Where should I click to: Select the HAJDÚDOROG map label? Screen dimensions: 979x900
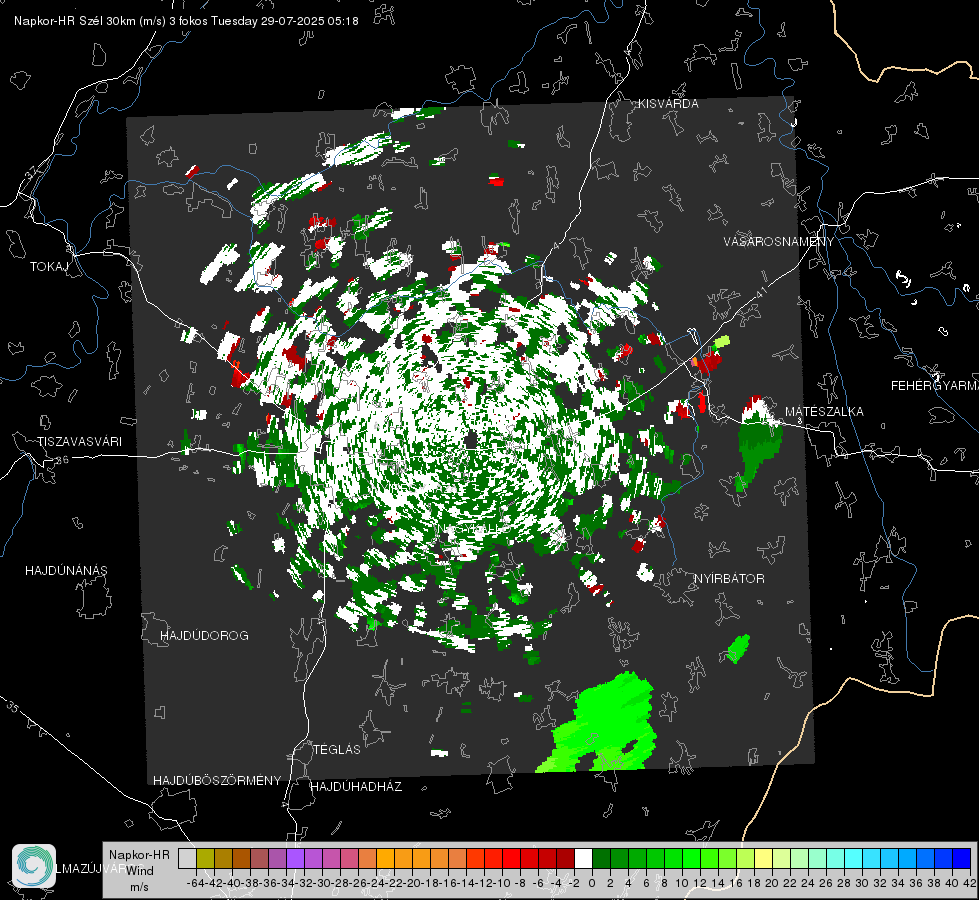click(204, 636)
